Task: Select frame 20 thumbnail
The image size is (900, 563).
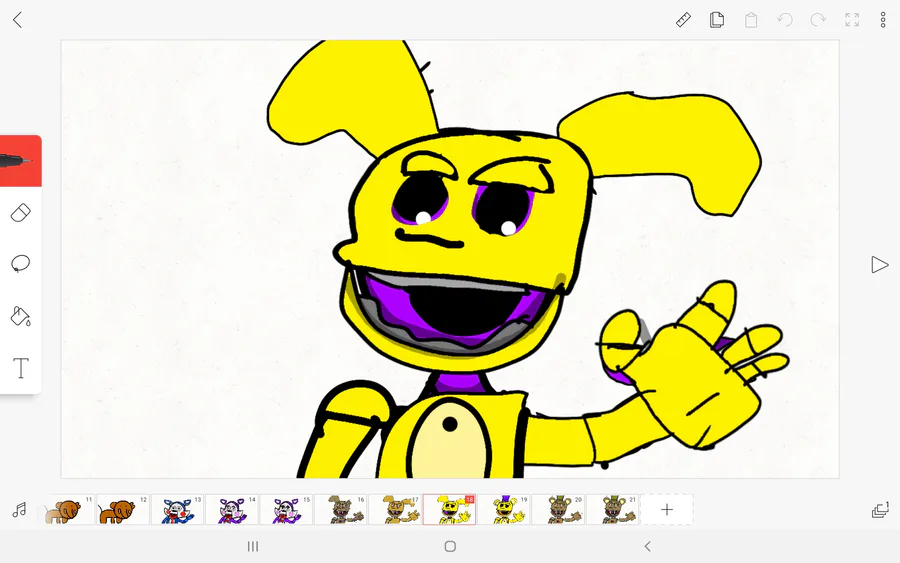Action: tap(558, 509)
